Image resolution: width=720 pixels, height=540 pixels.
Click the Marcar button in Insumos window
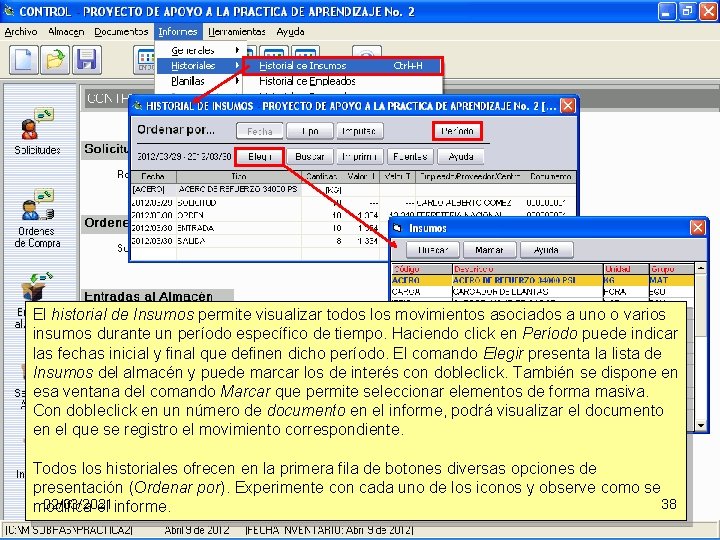pos(489,250)
